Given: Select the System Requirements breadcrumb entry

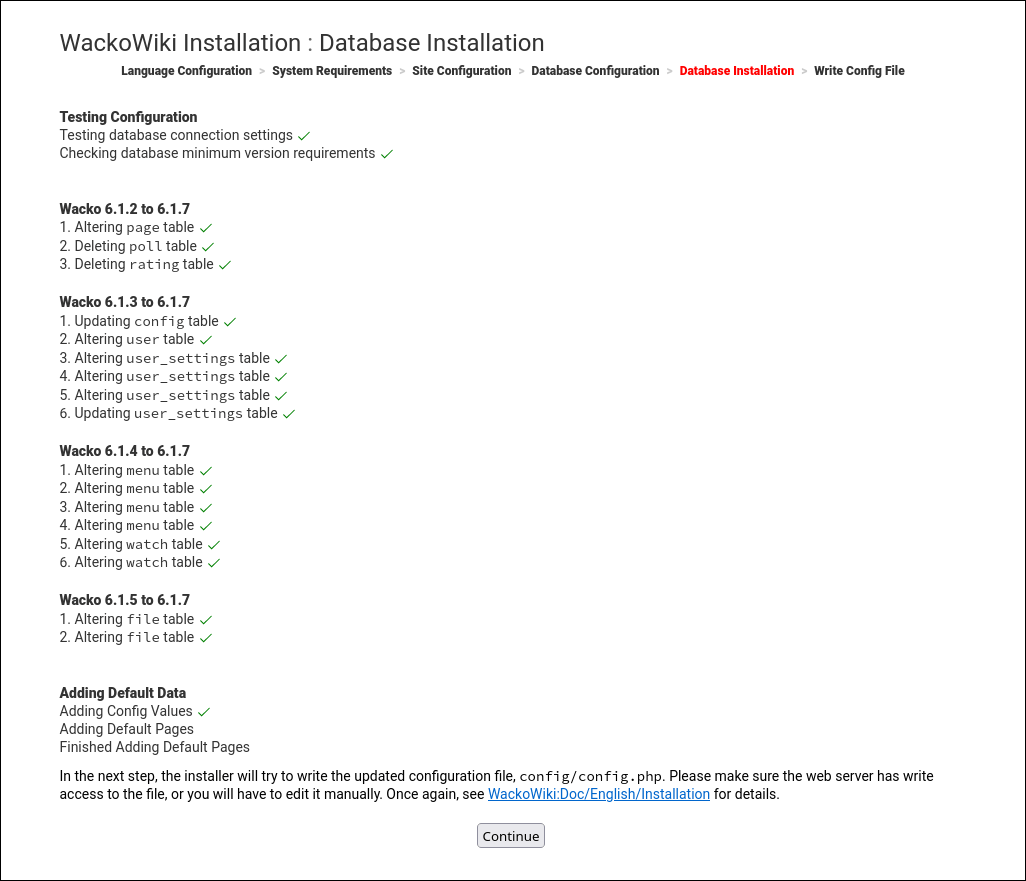Looking at the screenshot, I should [x=332, y=71].
